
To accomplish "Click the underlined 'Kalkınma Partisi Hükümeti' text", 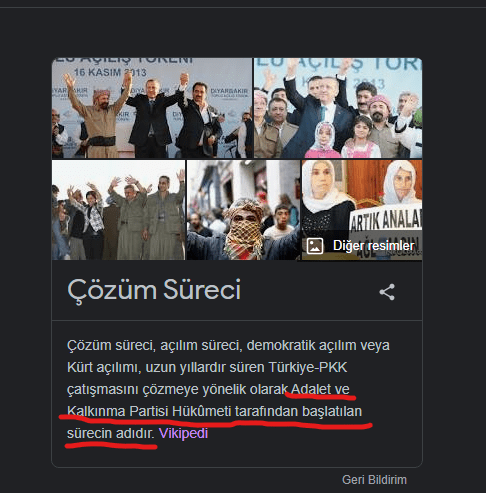I will (149, 411).
